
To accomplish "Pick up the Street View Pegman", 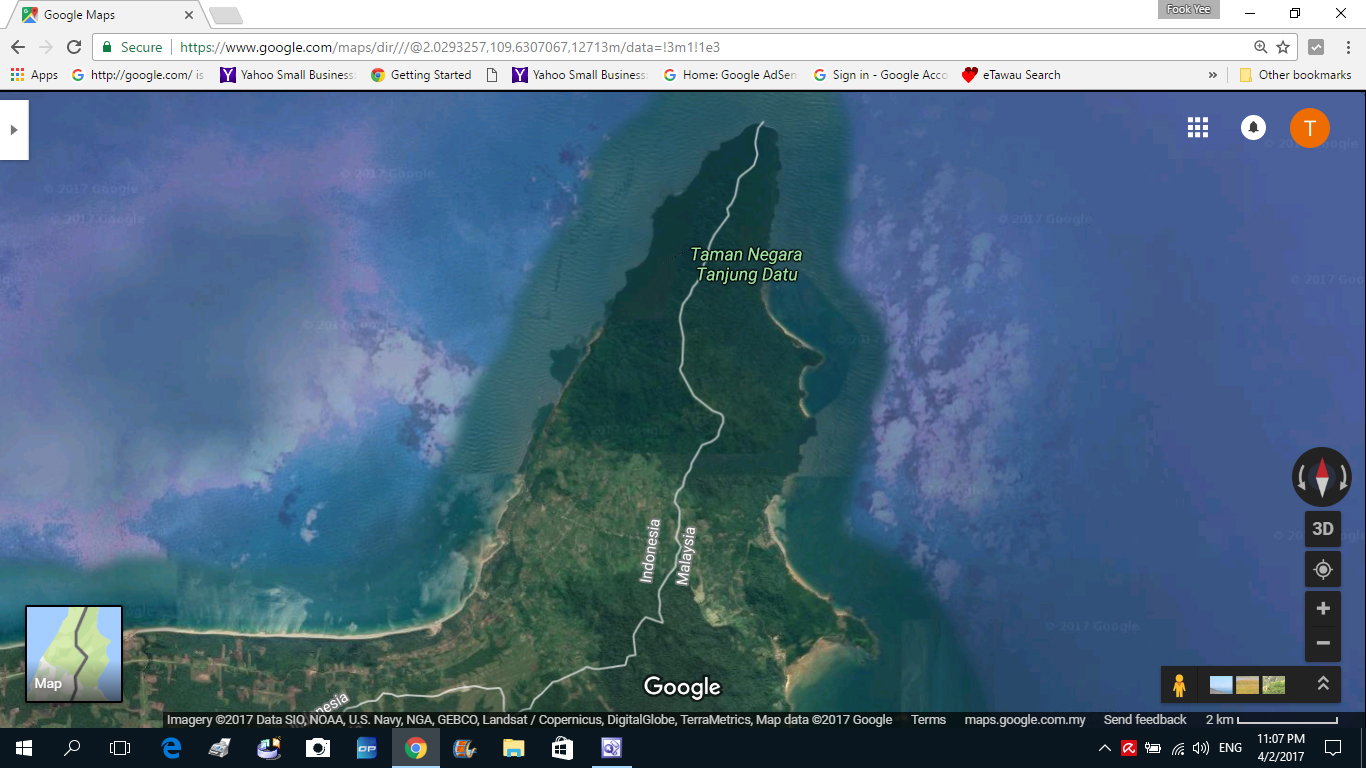I will point(1179,685).
